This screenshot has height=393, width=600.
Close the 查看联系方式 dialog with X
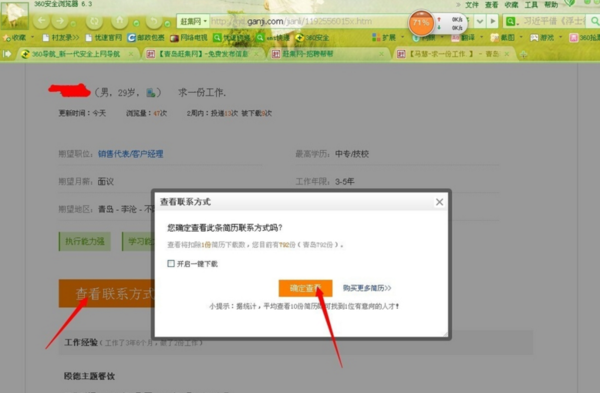coord(439,202)
